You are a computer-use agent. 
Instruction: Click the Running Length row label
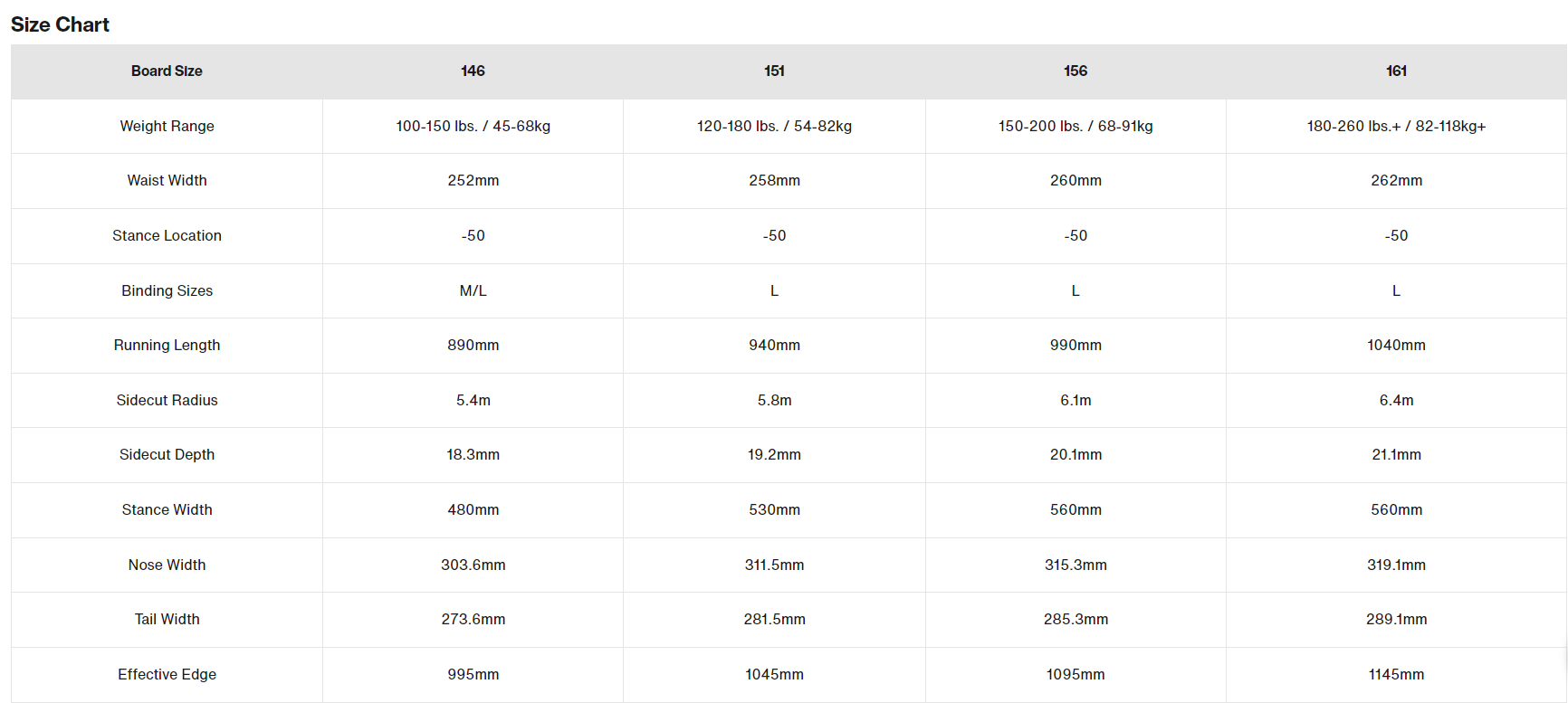point(167,345)
